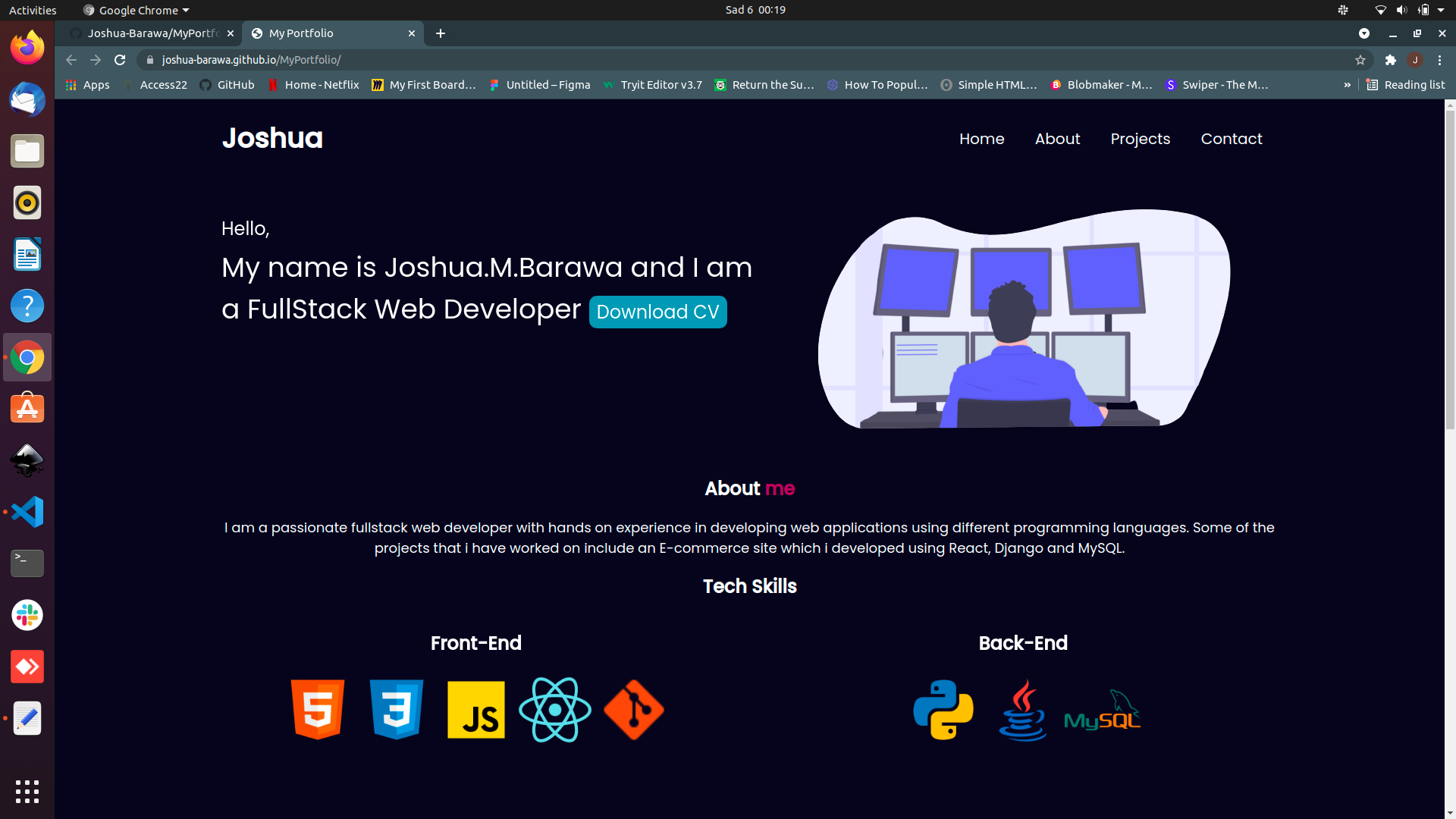The height and width of the screenshot is (819, 1456).
Task: Jump to the Contact section
Action: coord(1232,139)
